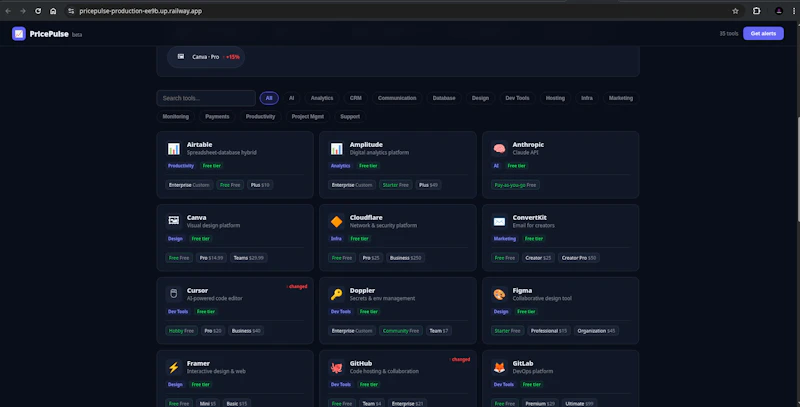Click the GitLab fox icon
Viewport: 800px width, 407px height.
[499, 367]
